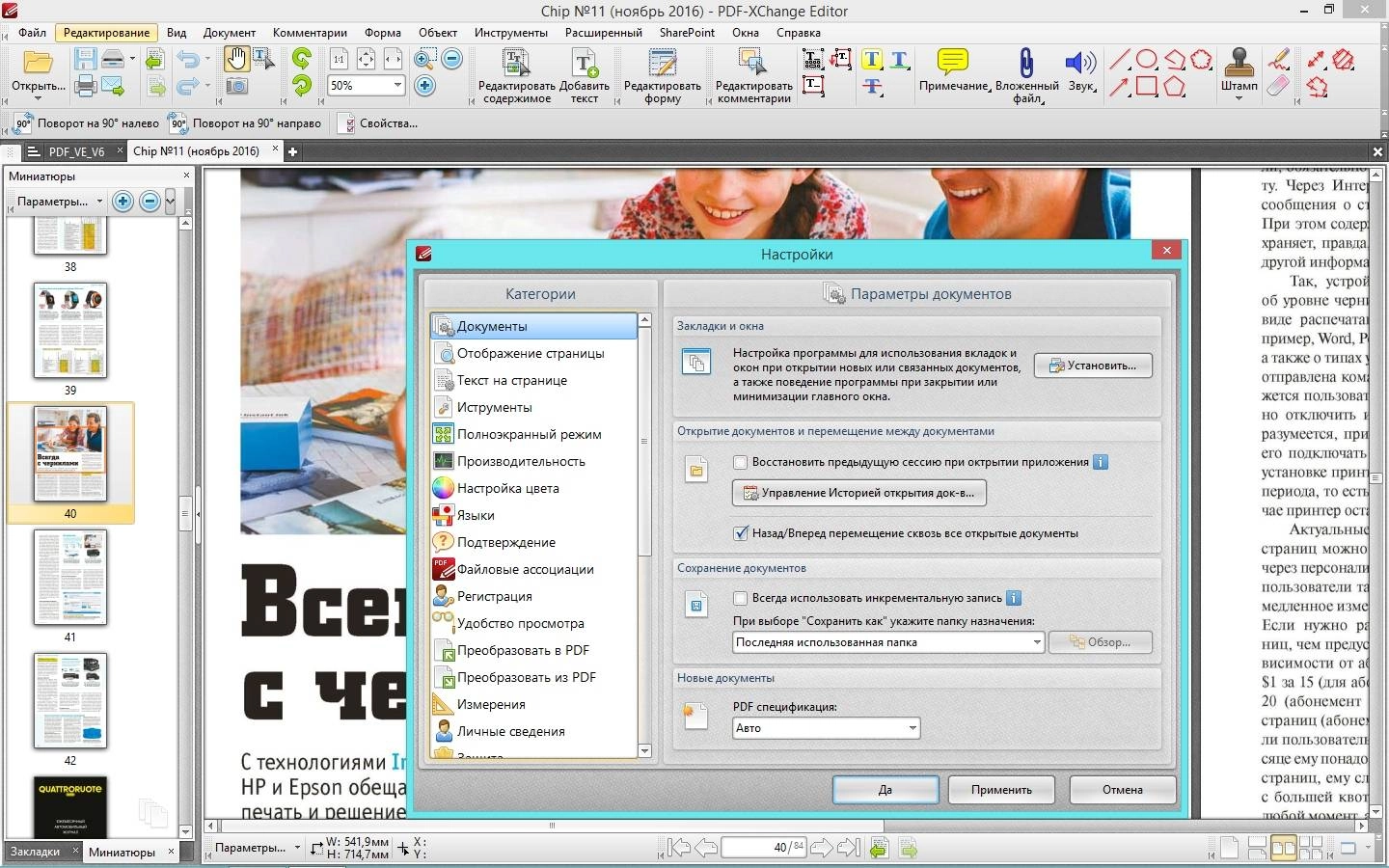Go to the last page icon
This screenshot has width=1389, height=868.
pos(849,848)
